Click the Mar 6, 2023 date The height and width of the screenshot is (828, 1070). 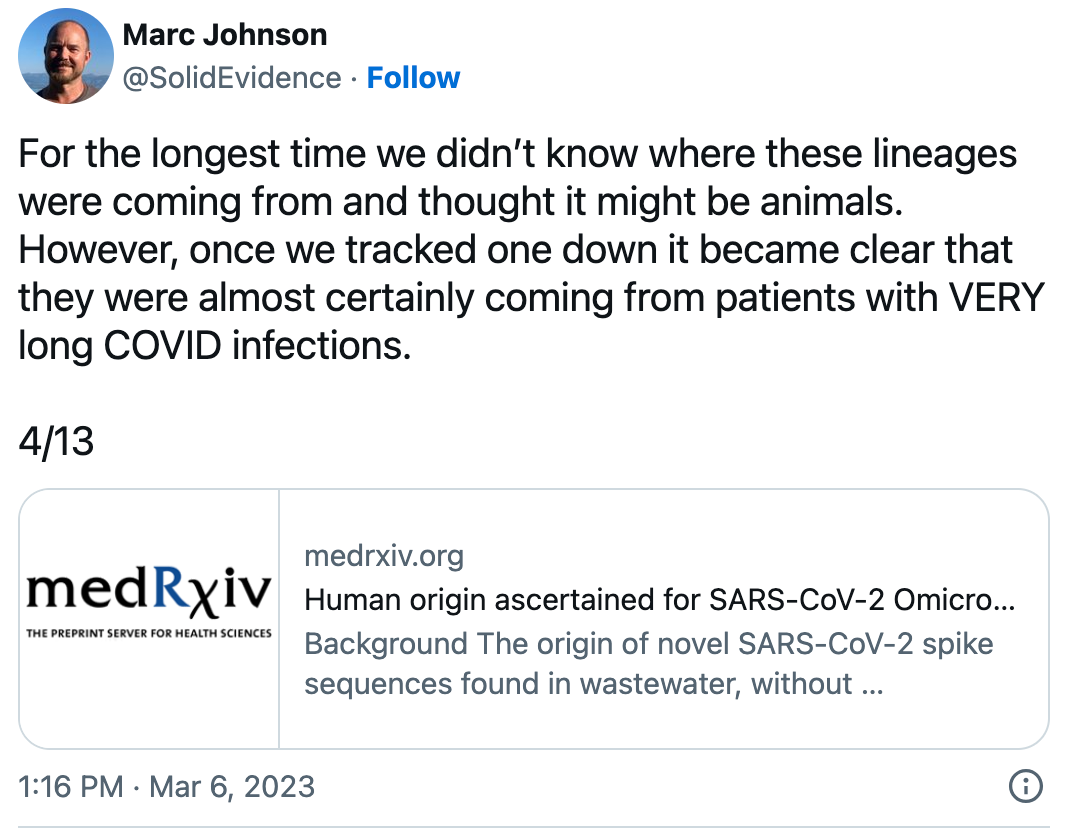(232, 786)
